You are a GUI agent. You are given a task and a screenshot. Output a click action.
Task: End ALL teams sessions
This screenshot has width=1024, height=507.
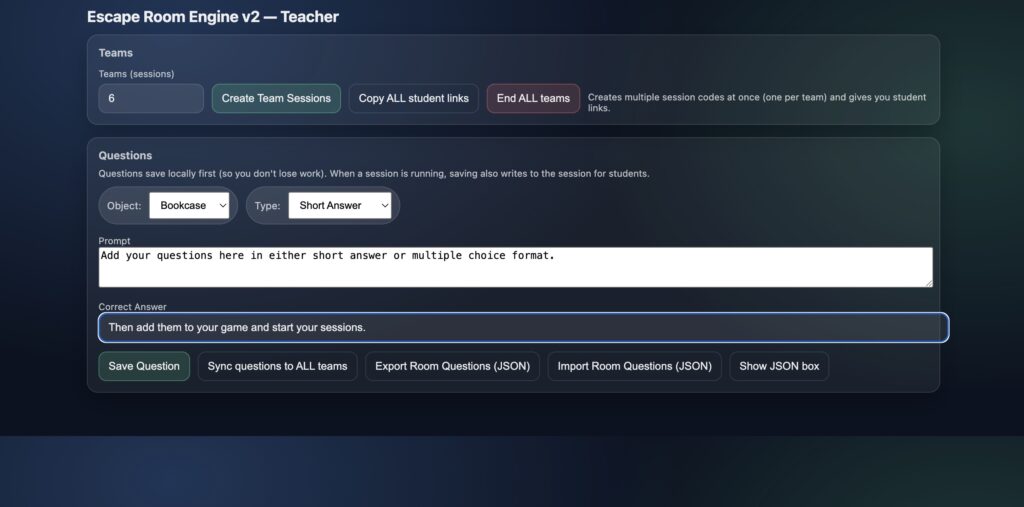(533, 98)
